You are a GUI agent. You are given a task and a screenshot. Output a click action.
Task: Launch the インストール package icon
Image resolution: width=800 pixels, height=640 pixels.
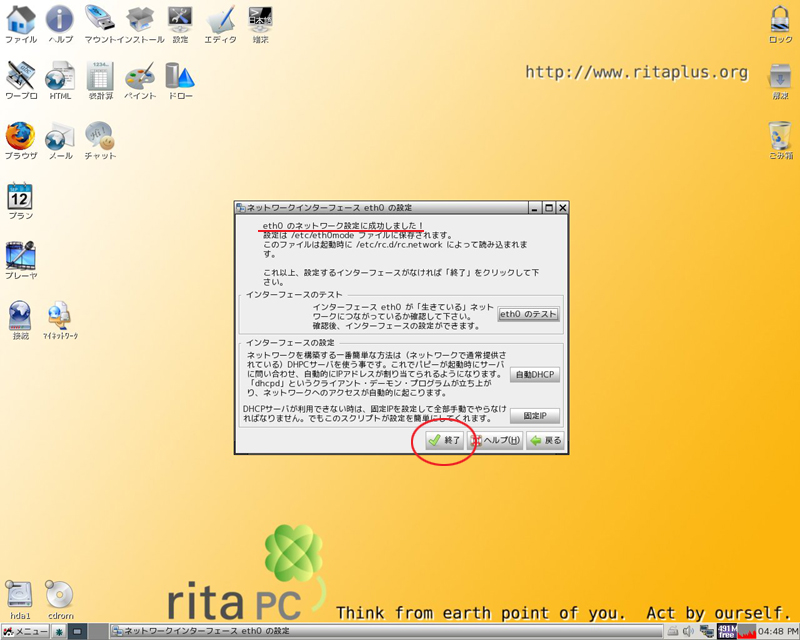(140, 20)
